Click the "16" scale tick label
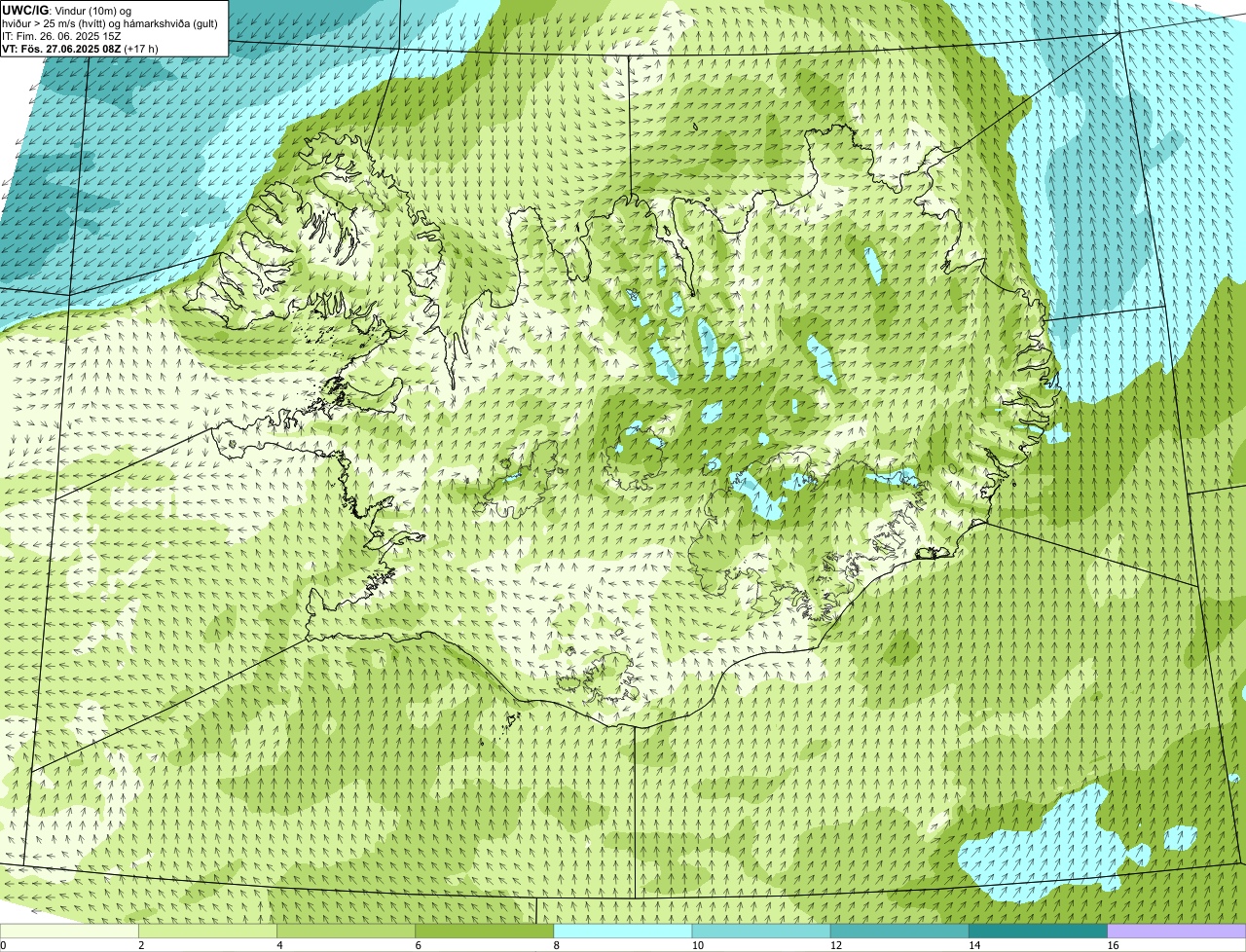Screen dimensions: 1246x952 pos(1113,945)
